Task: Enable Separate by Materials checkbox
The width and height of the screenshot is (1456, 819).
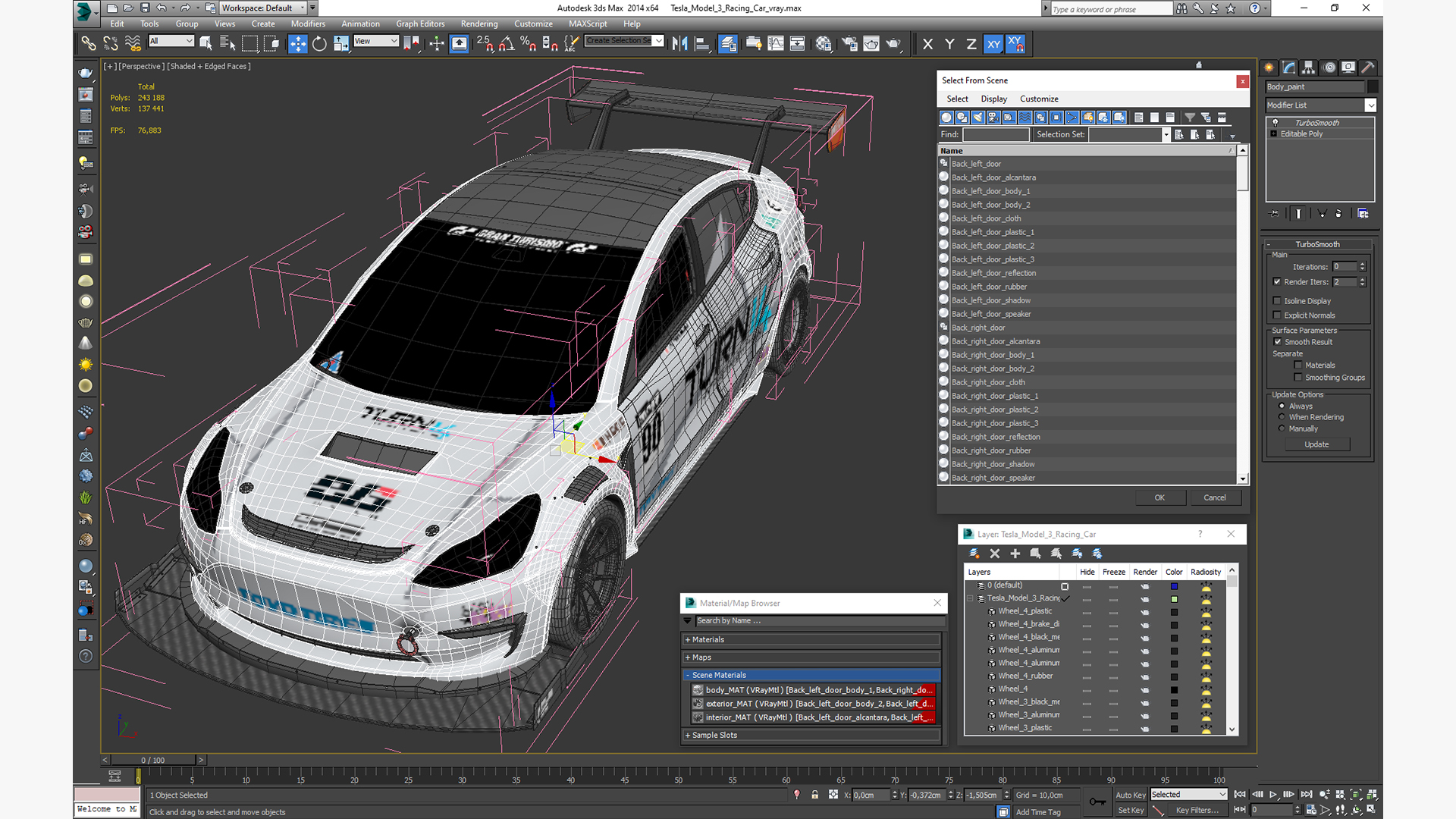Action: 1298,366
